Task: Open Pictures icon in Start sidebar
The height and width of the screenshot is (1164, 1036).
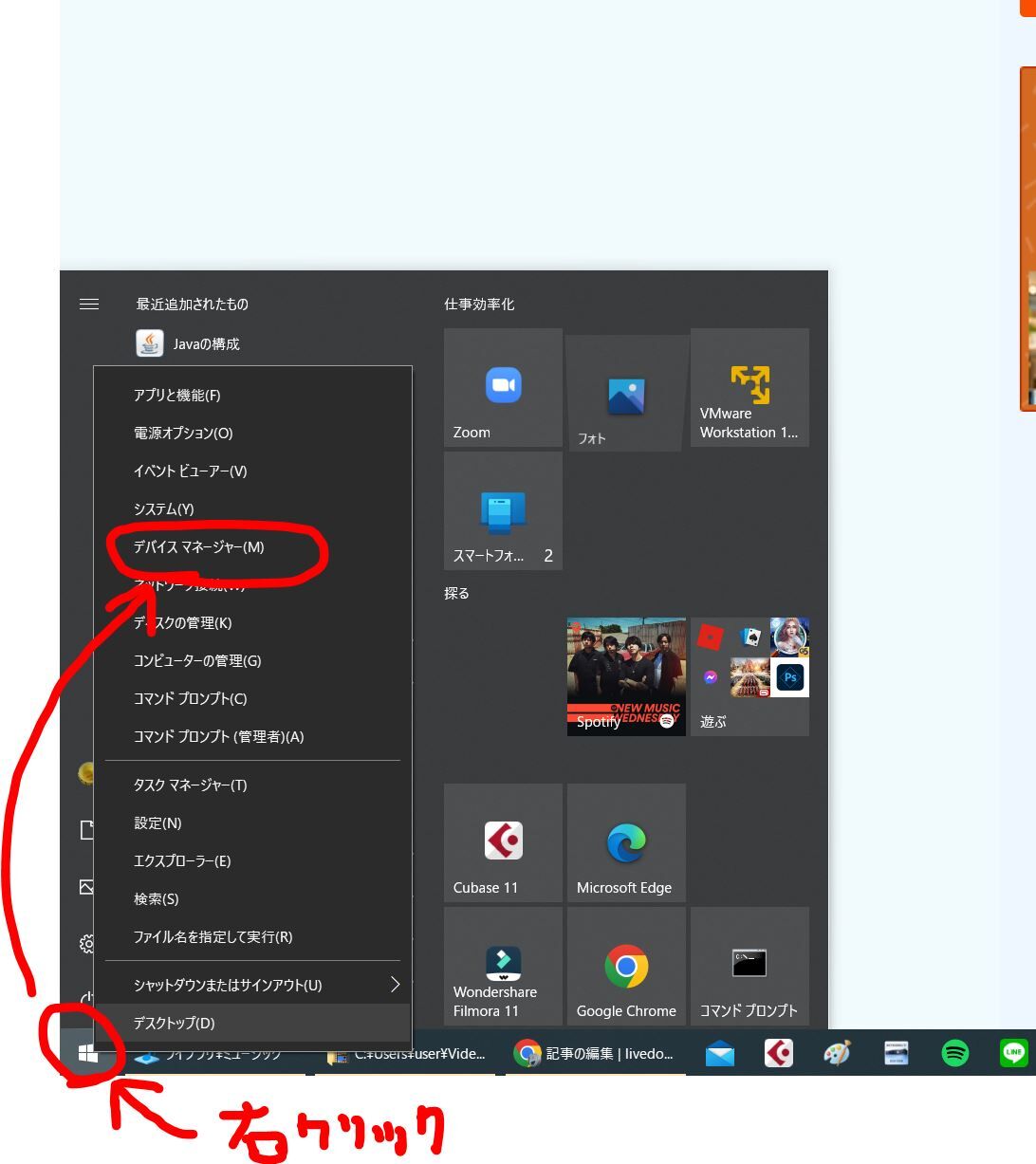Action: click(86, 887)
